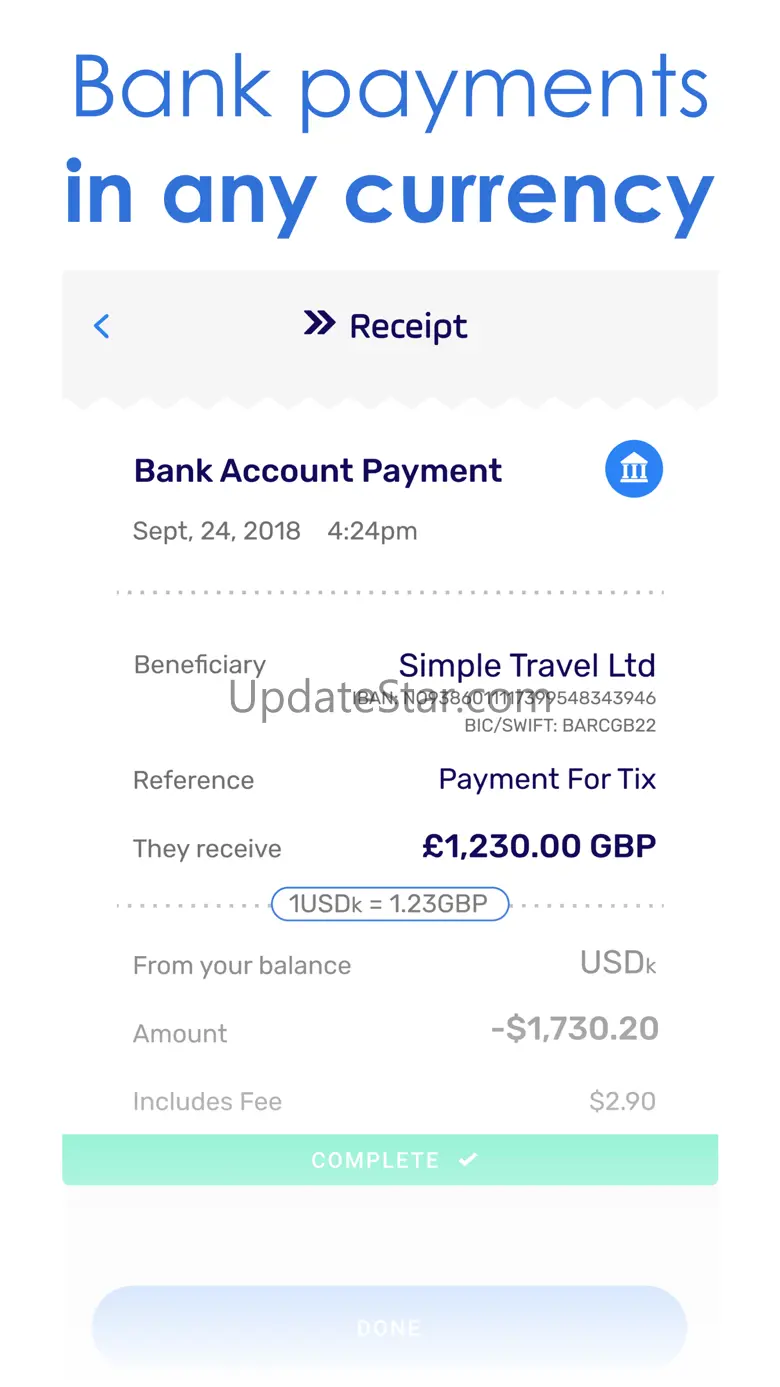Tap the Bank Account Payment heading

point(318,471)
